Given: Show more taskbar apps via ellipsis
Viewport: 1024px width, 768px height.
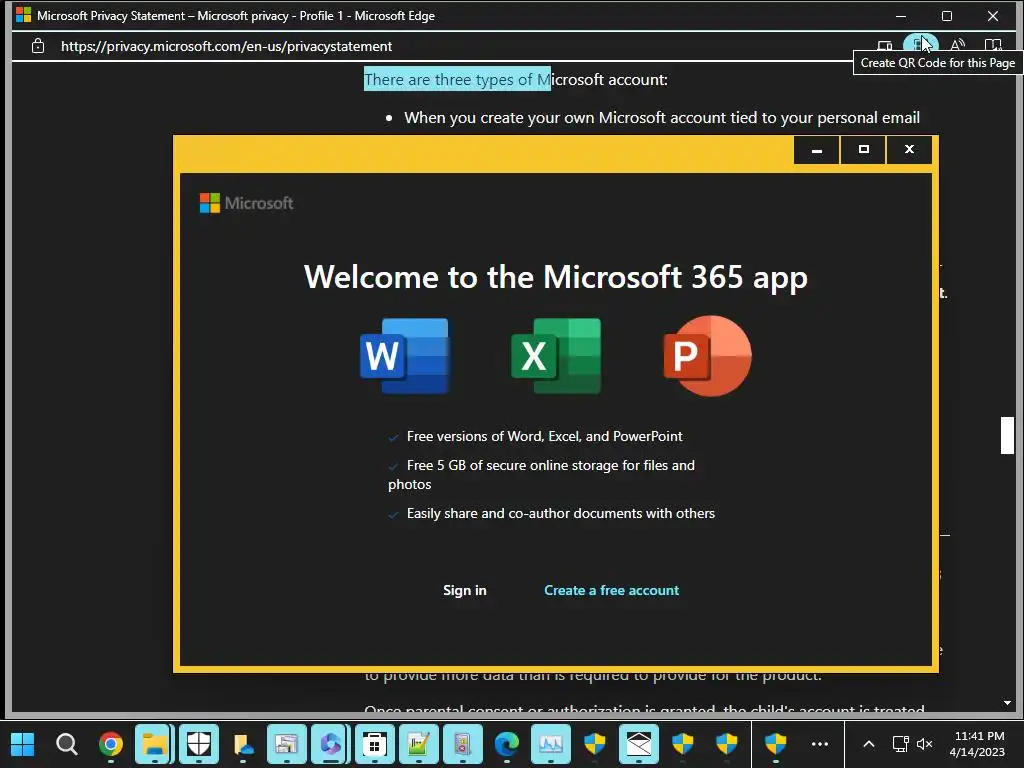Looking at the screenshot, I should (820, 744).
